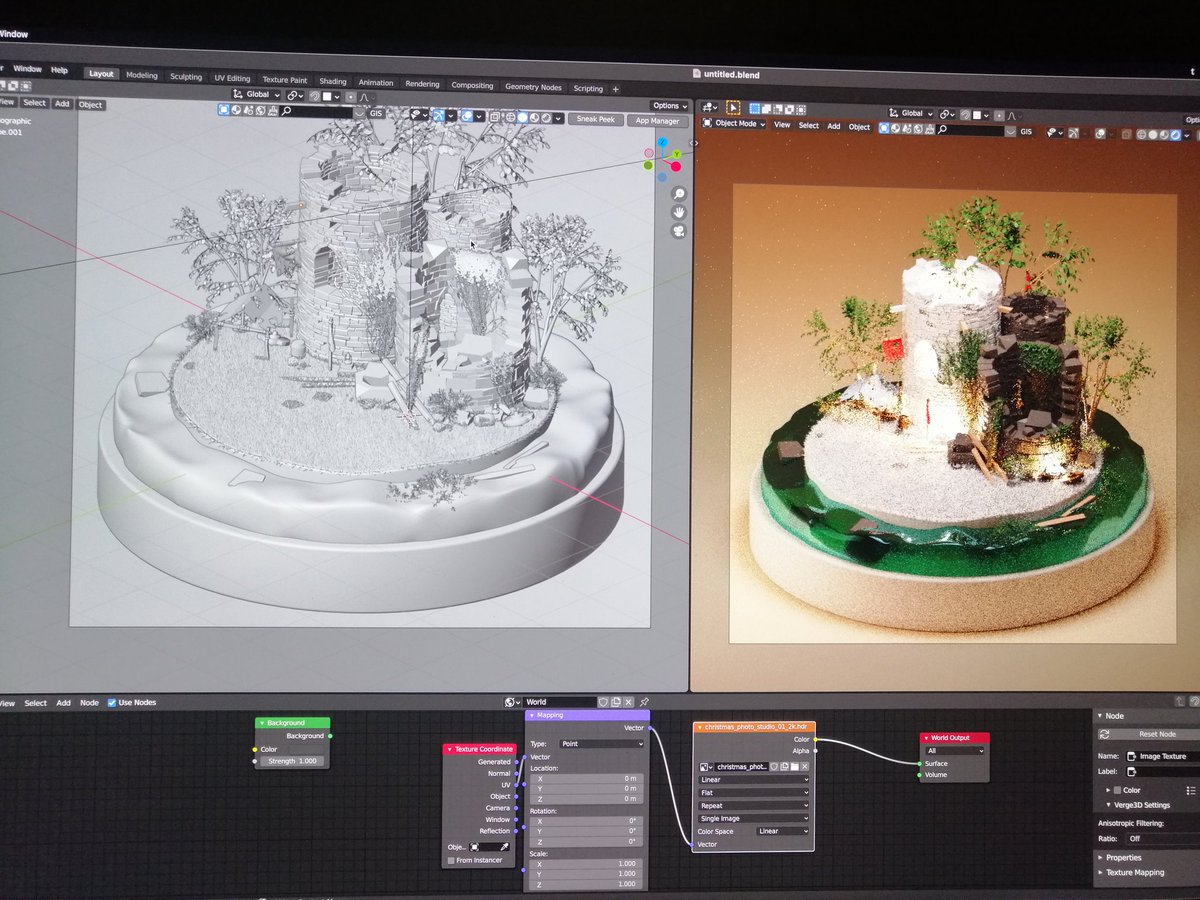Click the pan hand gizmo in left viewport
The image size is (1200, 900).
pyautogui.click(x=679, y=213)
